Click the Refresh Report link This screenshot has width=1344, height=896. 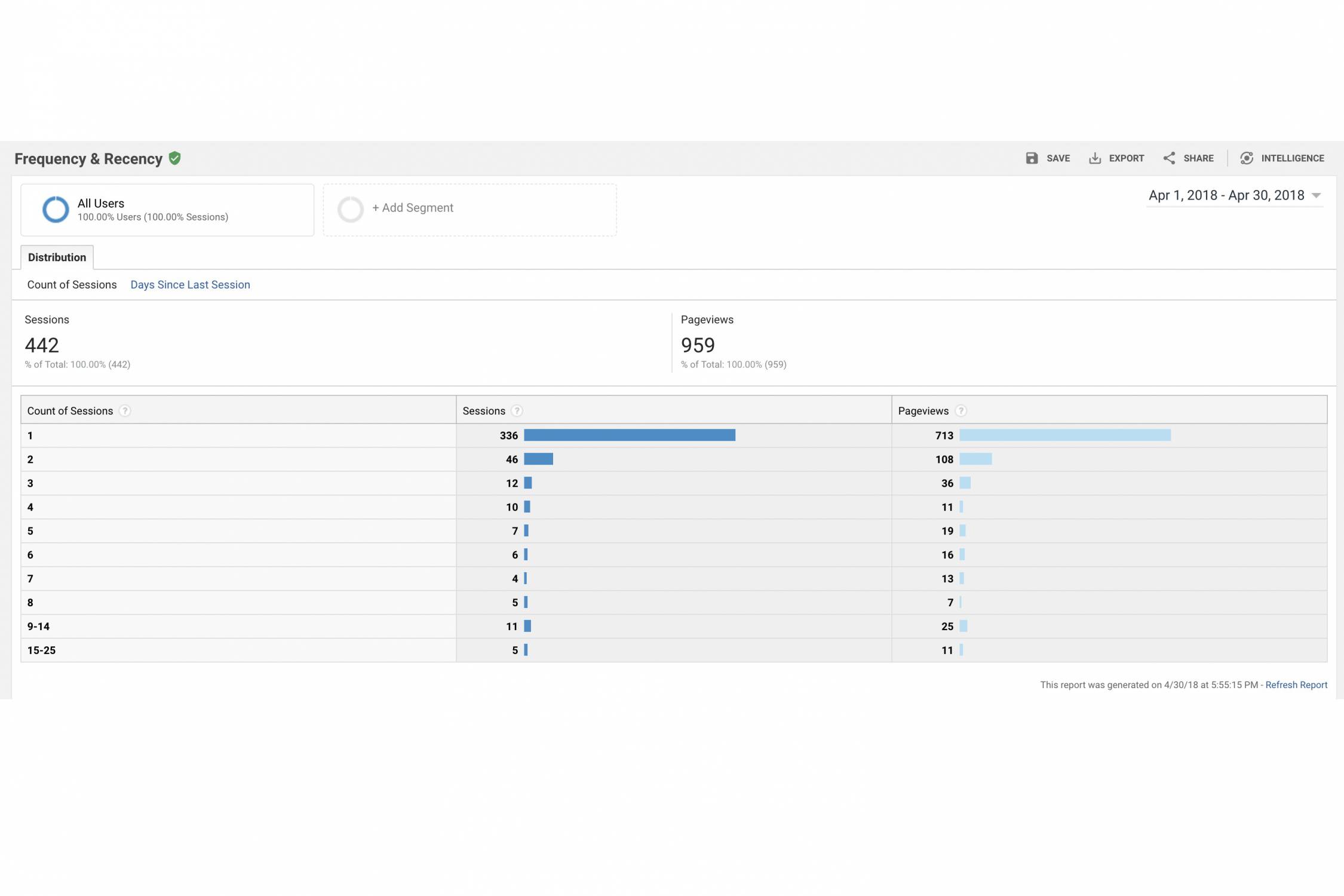point(1296,685)
